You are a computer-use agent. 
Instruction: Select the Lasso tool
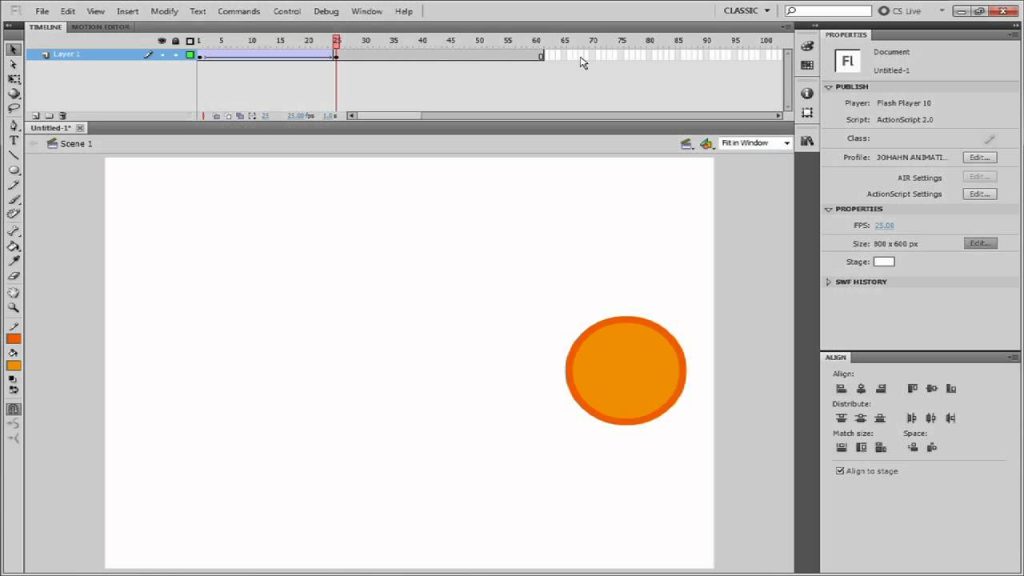pyautogui.click(x=13, y=108)
